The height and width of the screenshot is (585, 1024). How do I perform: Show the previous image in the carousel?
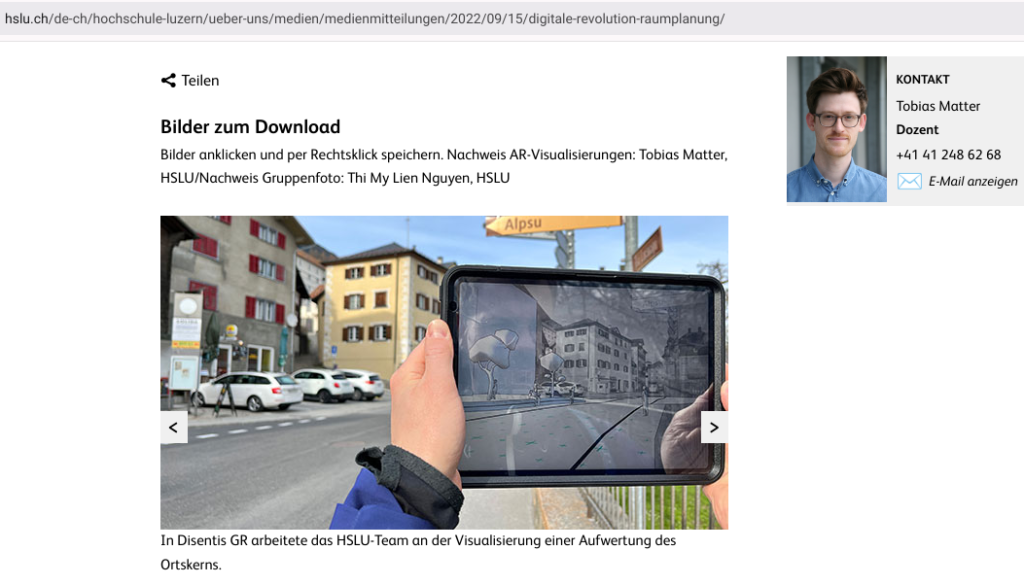pyautogui.click(x=173, y=428)
